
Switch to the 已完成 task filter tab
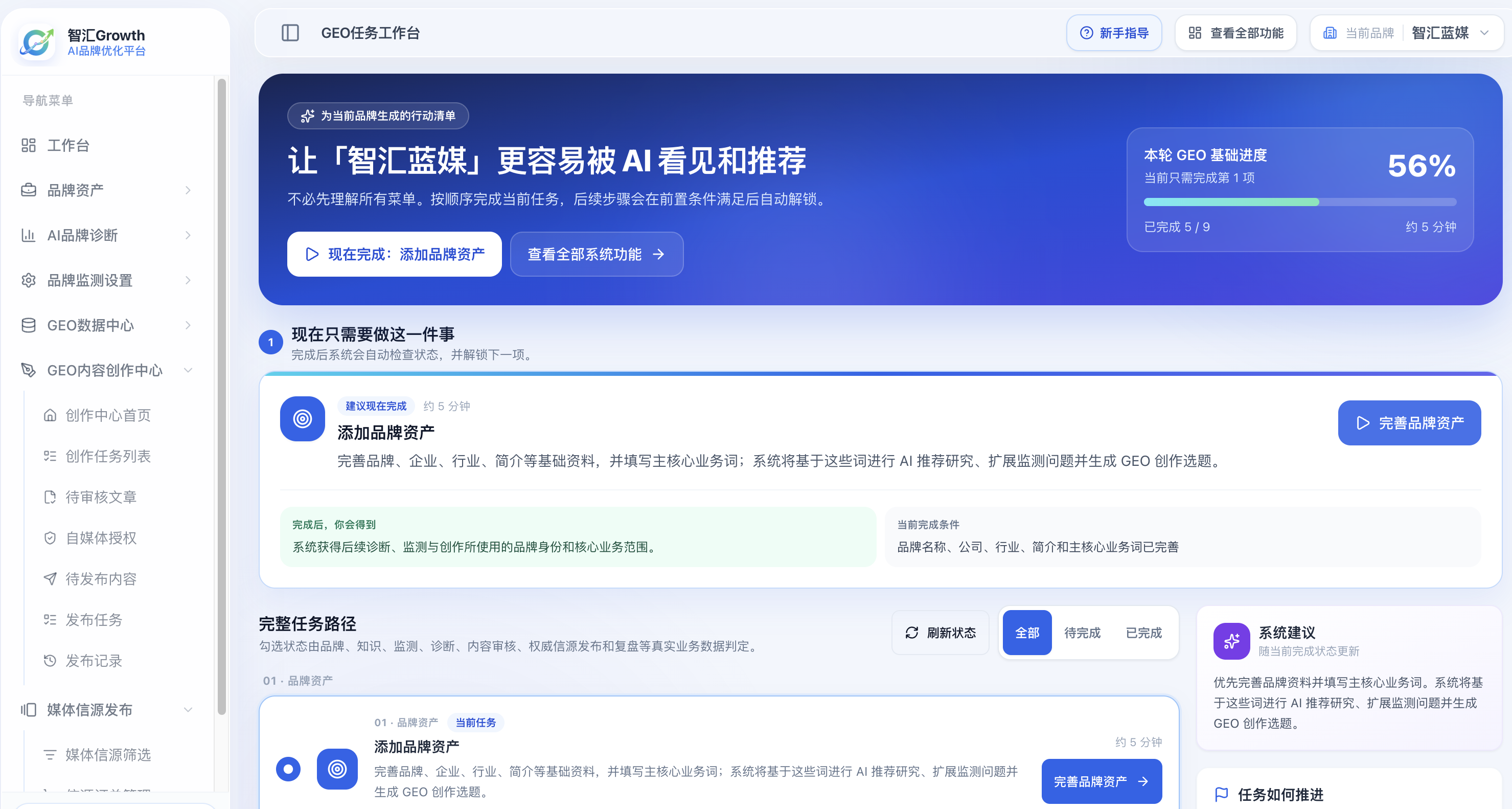1144,632
